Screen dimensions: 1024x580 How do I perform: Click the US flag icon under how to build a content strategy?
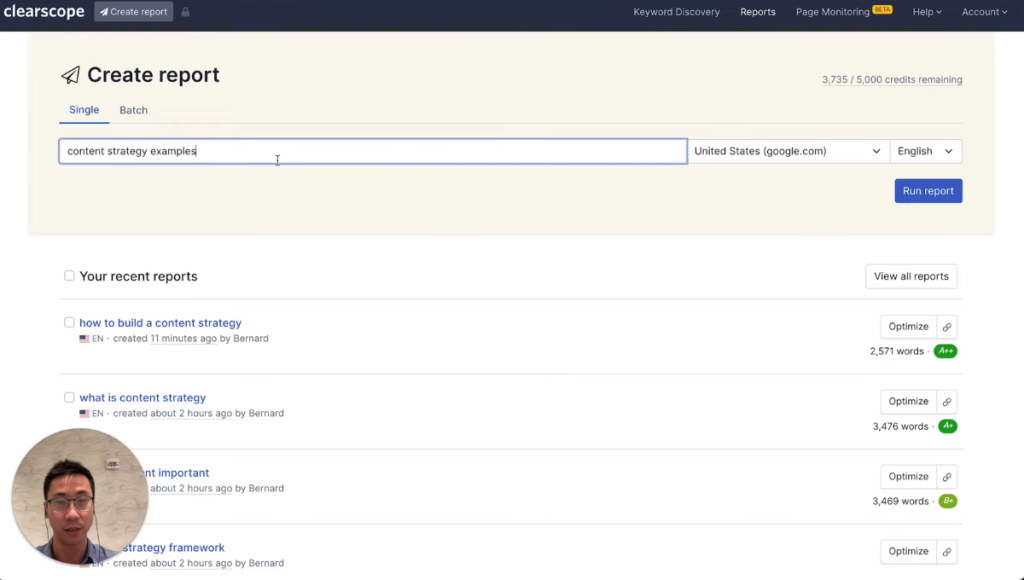(x=84, y=338)
